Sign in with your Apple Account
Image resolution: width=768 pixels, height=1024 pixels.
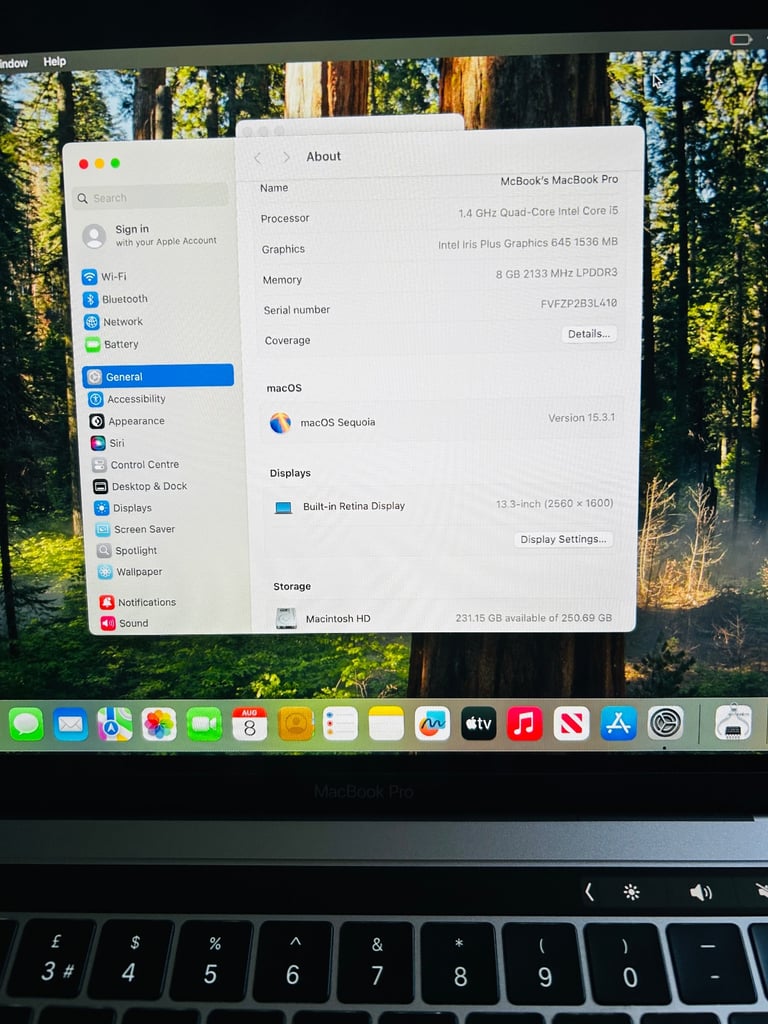[x=150, y=235]
